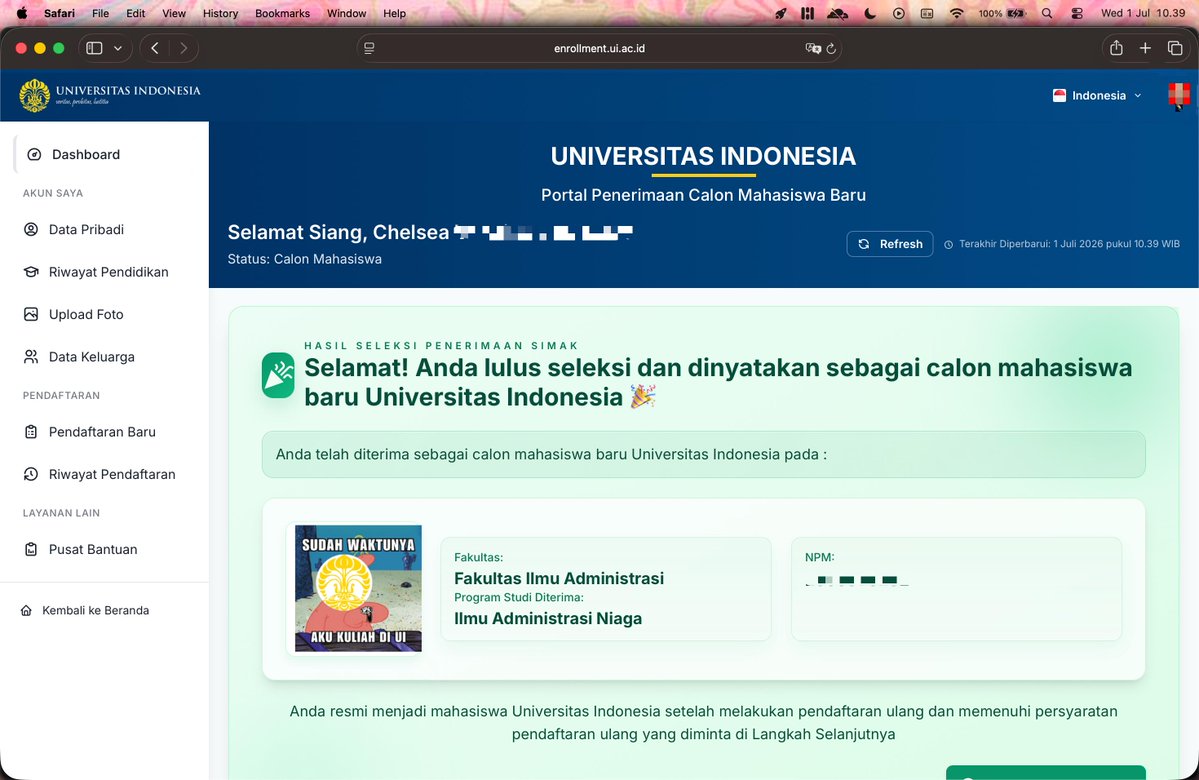Click the Refresh button
1199x780 pixels.
[889, 244]
